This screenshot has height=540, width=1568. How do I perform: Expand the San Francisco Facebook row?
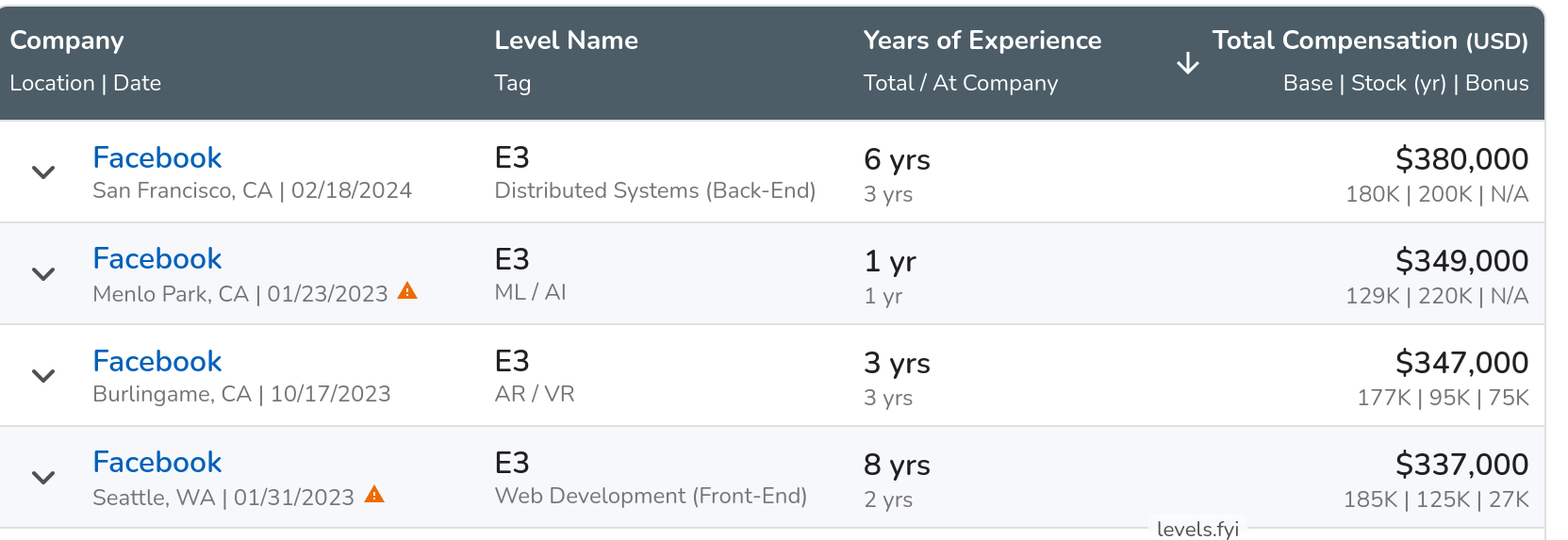(x=43, y=172)
